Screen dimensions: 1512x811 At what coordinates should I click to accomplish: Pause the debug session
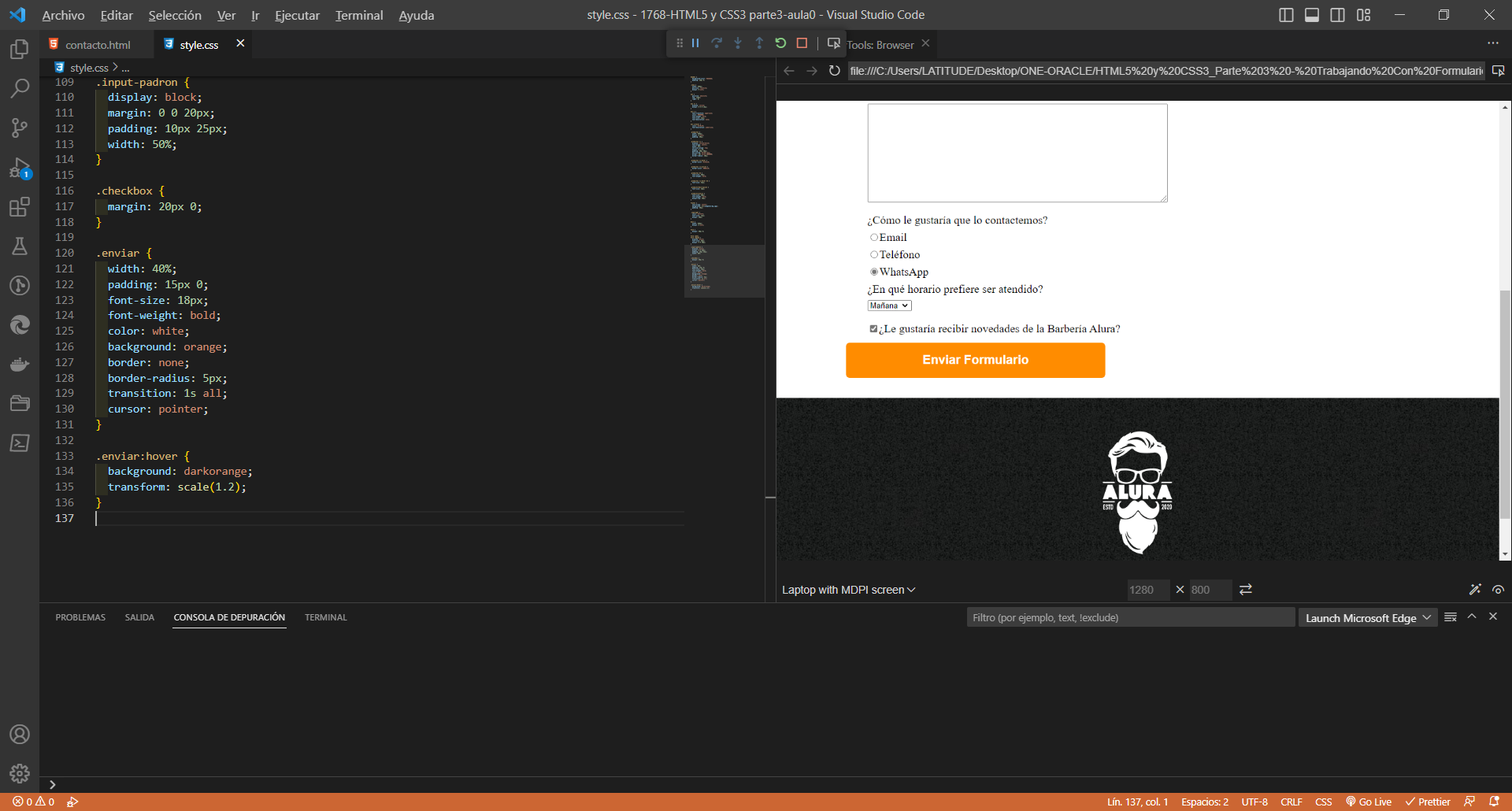coord(695,43)
